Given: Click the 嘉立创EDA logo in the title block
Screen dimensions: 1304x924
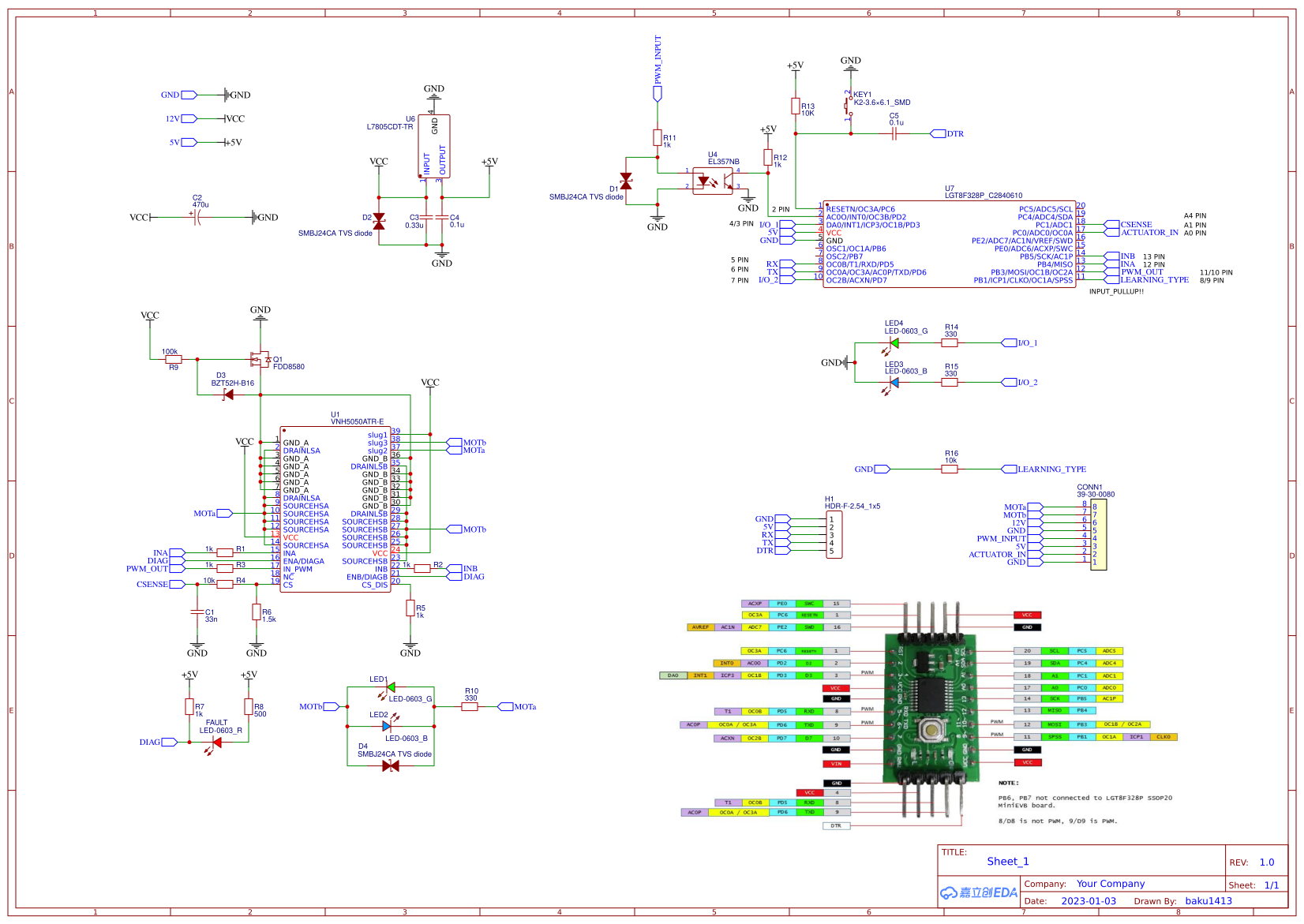Looking at the screenshot, I should (977, 892).
